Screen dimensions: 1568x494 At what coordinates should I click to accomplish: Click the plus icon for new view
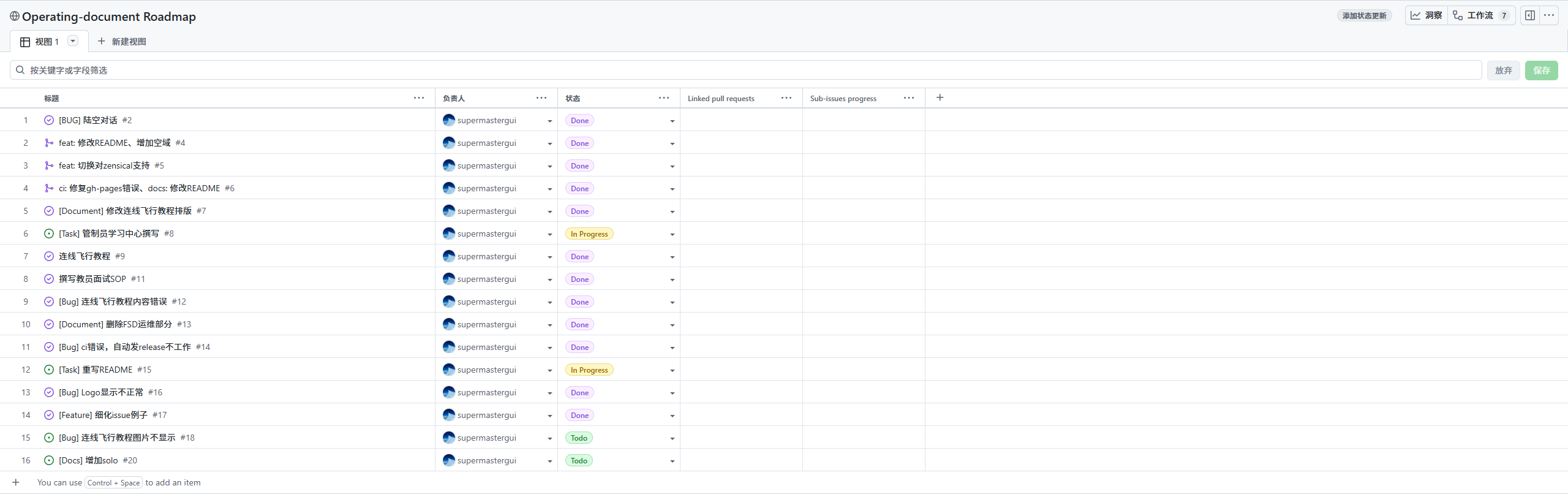point(102,41)
